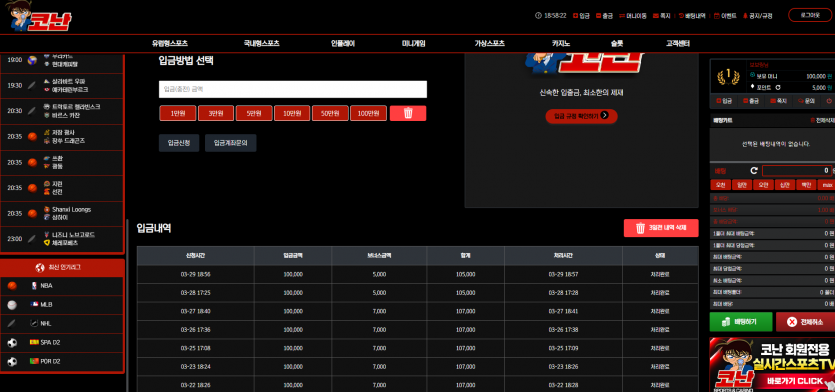The width and height of the screenshot is (835, 392).
Task: Open the 미니게임 menu
Action: (x=413, y=44)
